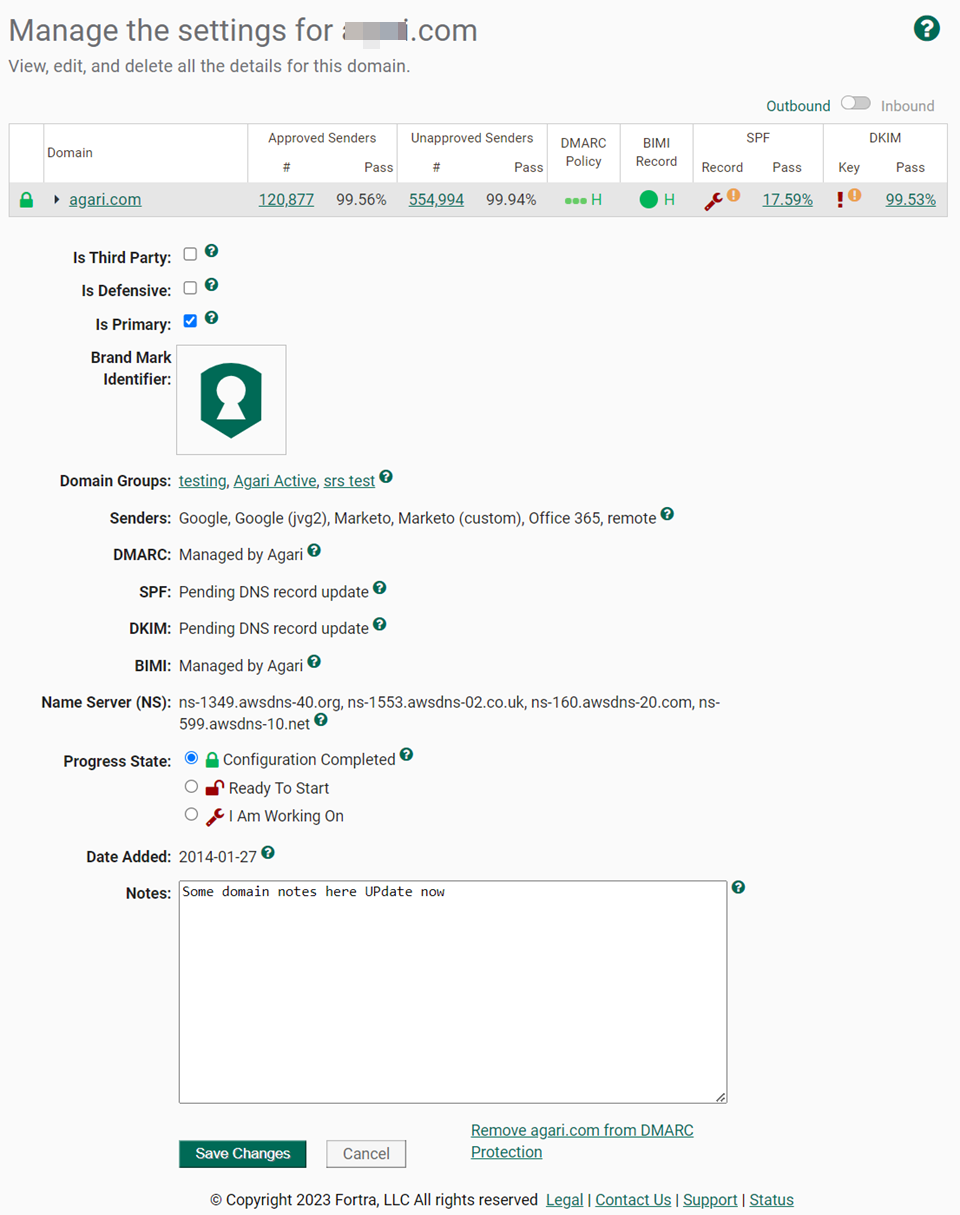
Task: Open the testing domain group
Action: (202, 481)
